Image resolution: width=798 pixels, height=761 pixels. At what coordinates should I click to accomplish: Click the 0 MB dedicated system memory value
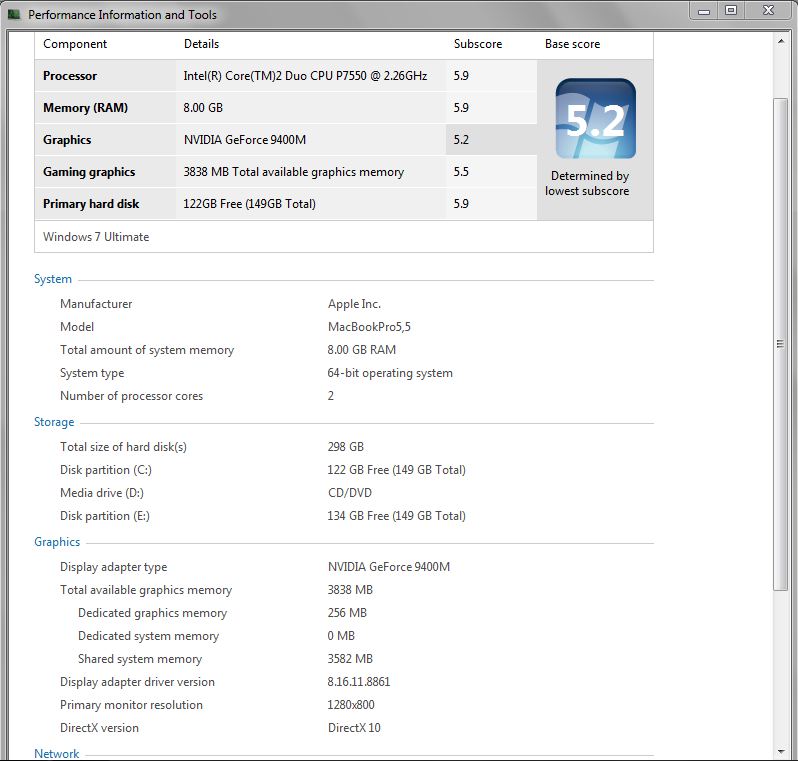click(x=341, y=636)
